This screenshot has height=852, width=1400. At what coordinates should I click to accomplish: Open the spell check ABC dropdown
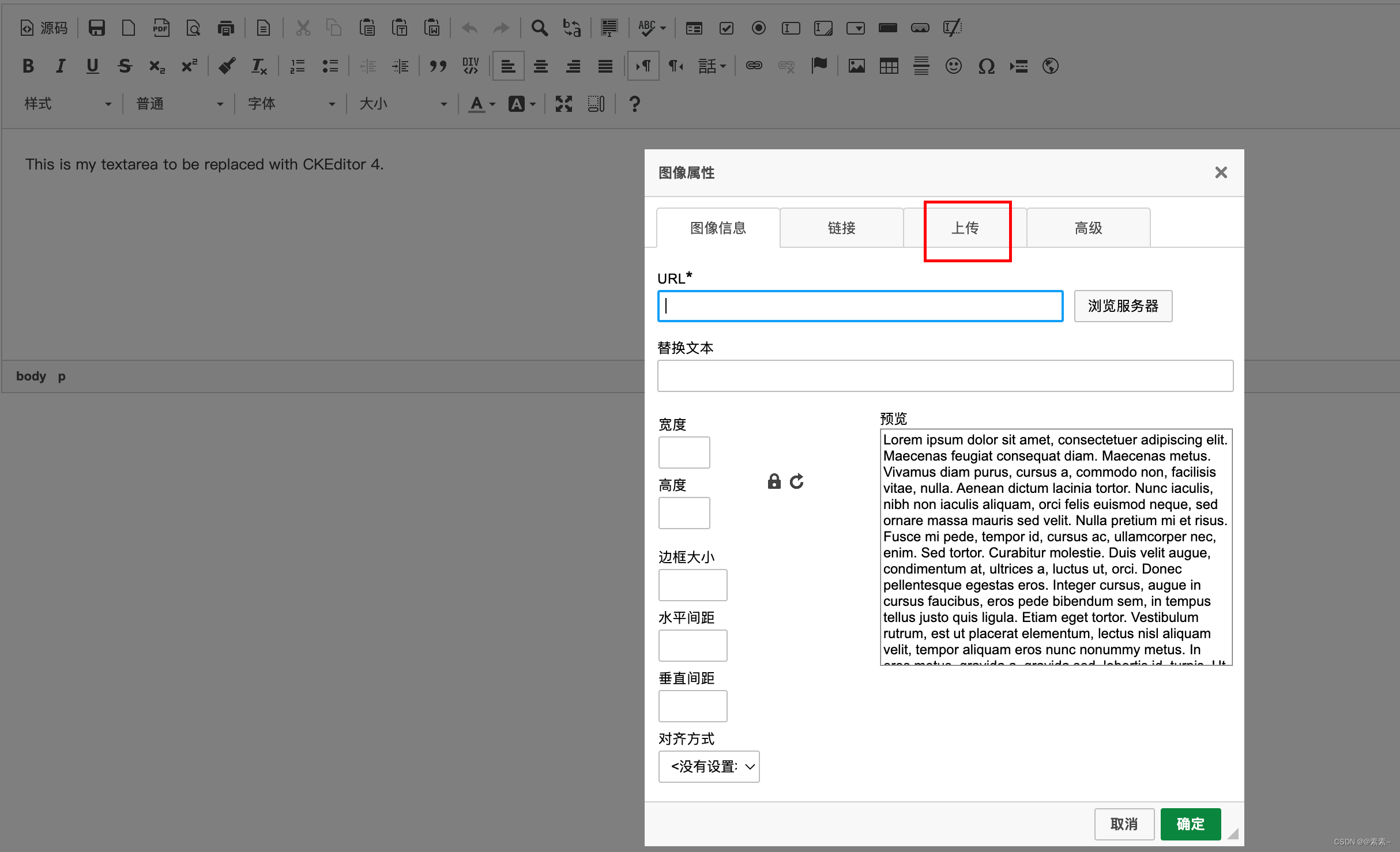click(652, 28)
